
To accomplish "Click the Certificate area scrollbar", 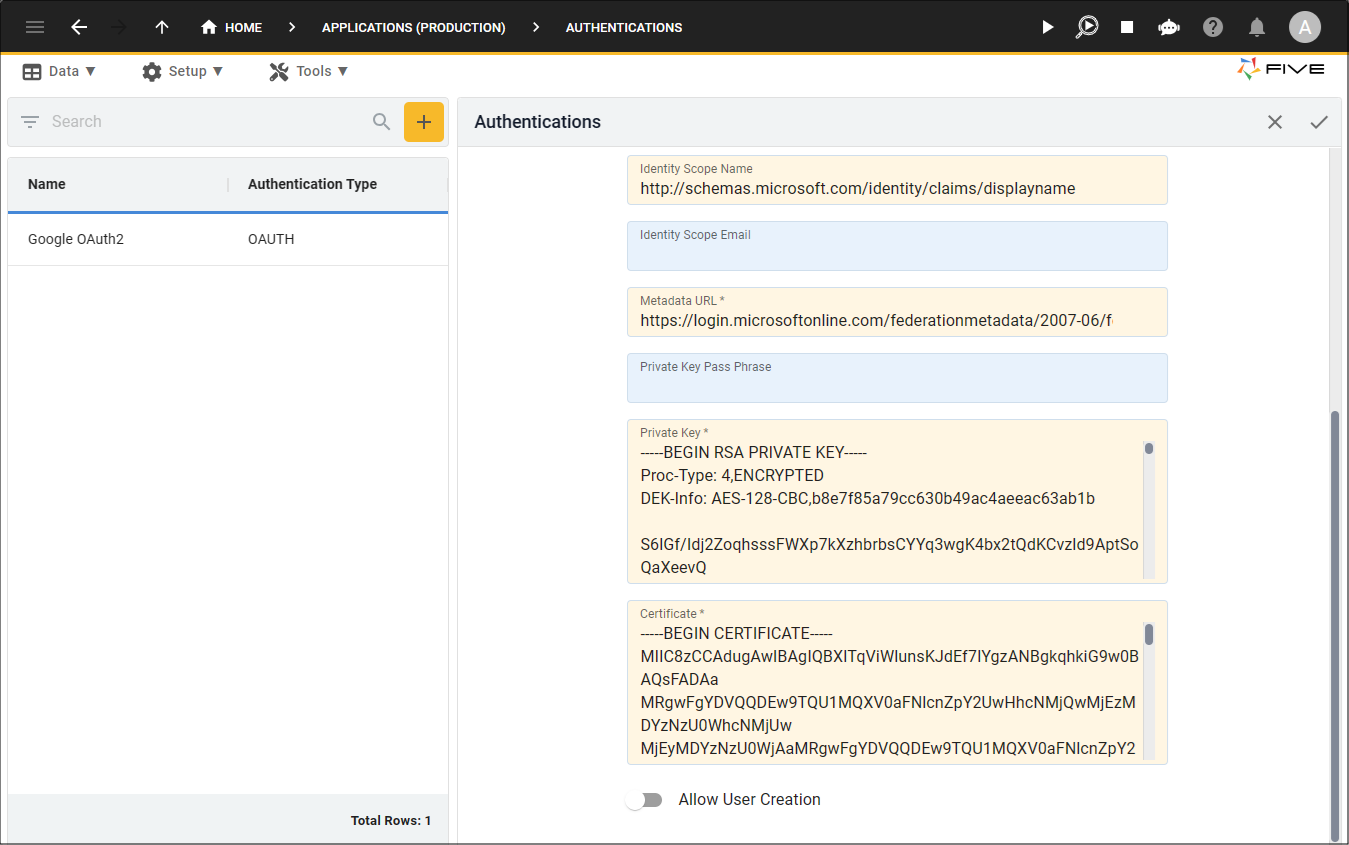I will point(1149,690).
